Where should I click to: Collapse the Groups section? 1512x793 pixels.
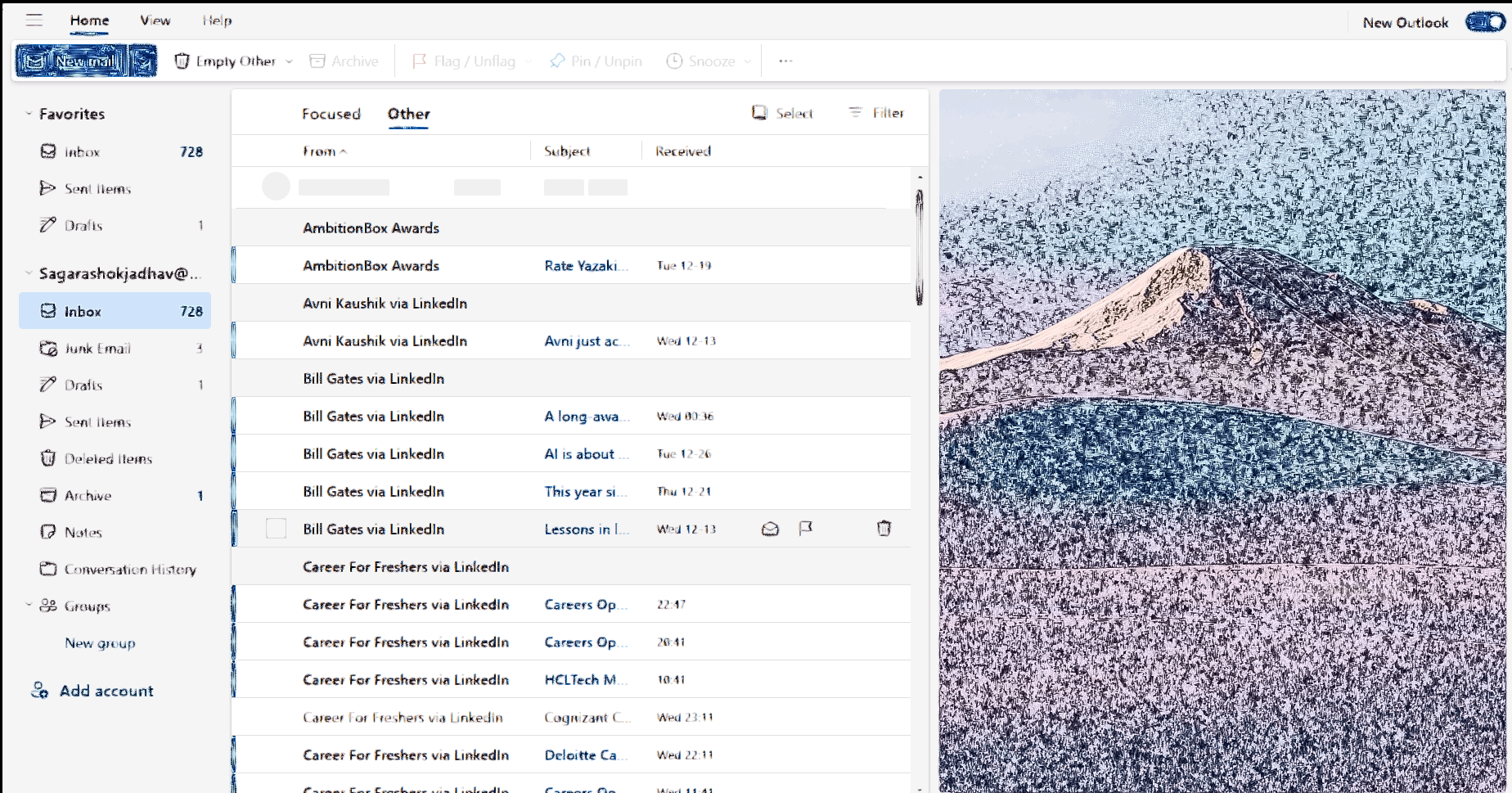pos(29,606)
